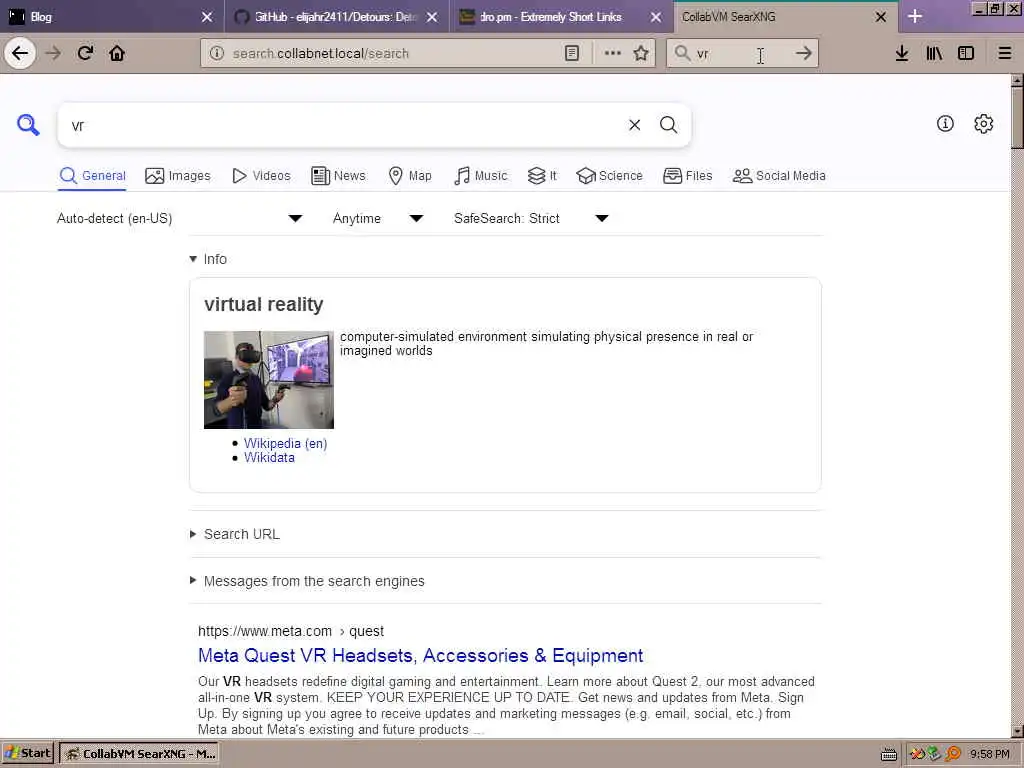Select the Social Media category
This screenshot has height=768, width=1024.
pos(779,176)
